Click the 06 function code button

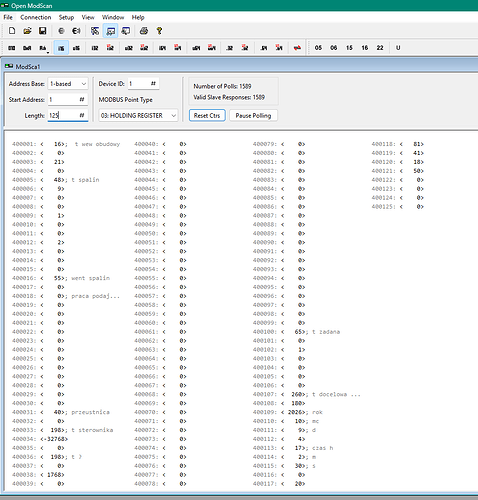pyautogui.click(x=334, y=48)
